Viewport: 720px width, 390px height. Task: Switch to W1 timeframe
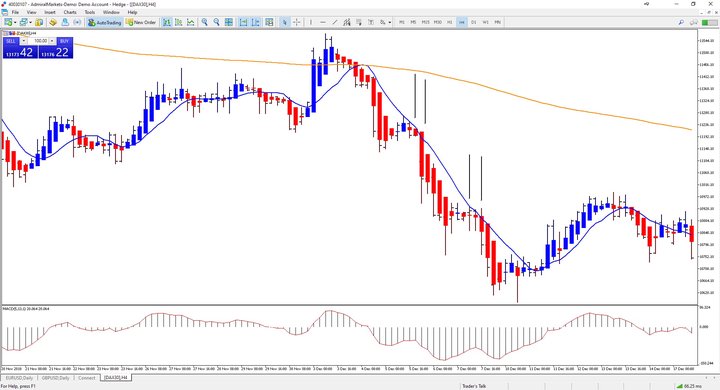click(x=486, y=22)
